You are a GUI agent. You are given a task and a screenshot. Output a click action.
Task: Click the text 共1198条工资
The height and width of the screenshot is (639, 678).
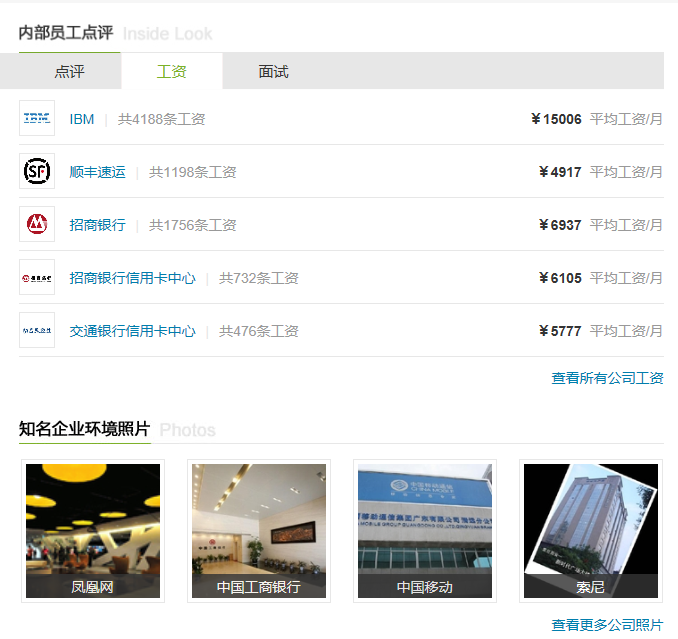click(192, 172)
